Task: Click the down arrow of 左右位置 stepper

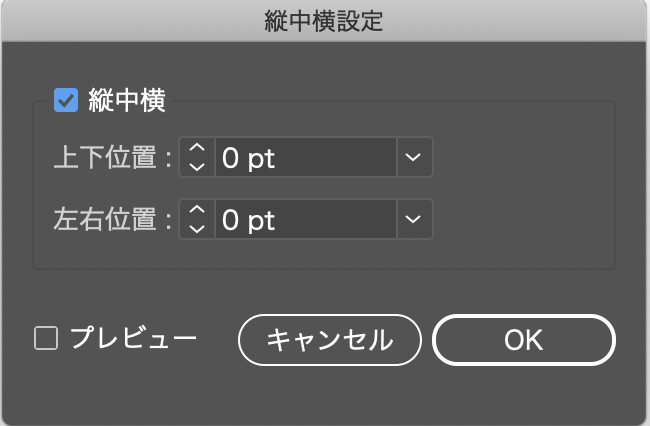Action: pyautogui.click(x=197, y=229)
